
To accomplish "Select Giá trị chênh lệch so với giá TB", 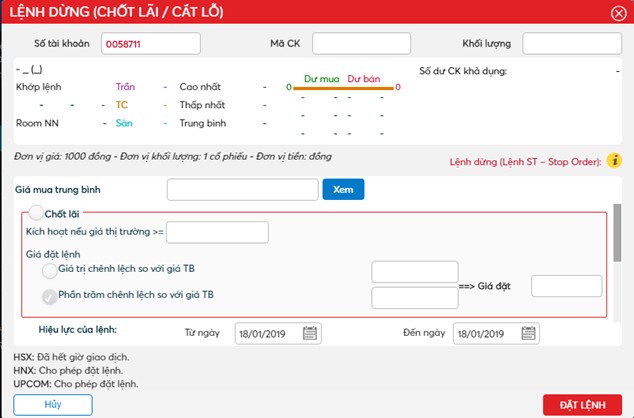I will coord(49,270).
